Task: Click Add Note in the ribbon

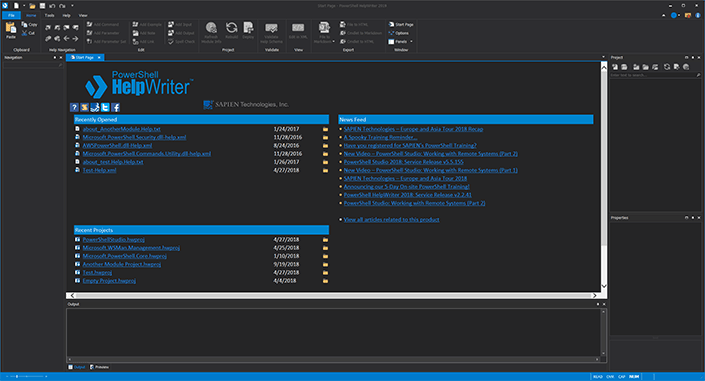Action: (144, 33)
